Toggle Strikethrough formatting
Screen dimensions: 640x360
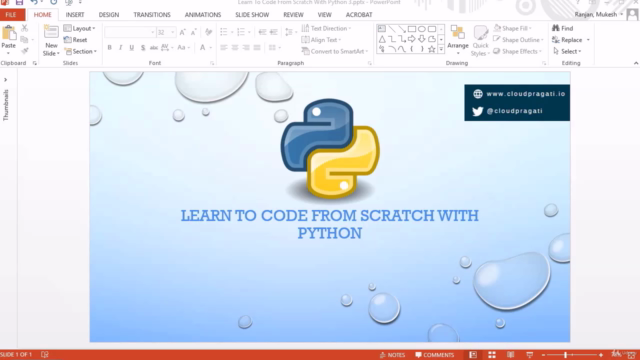tap(154, 48)
